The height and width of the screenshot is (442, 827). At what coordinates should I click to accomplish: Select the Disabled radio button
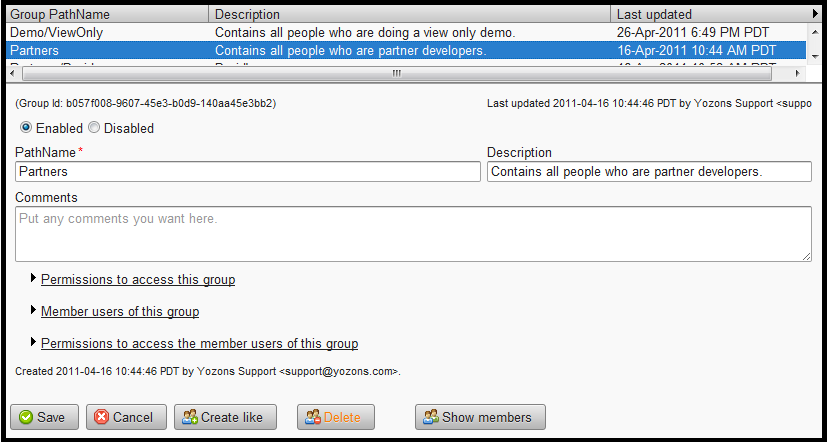coord(94,128)
